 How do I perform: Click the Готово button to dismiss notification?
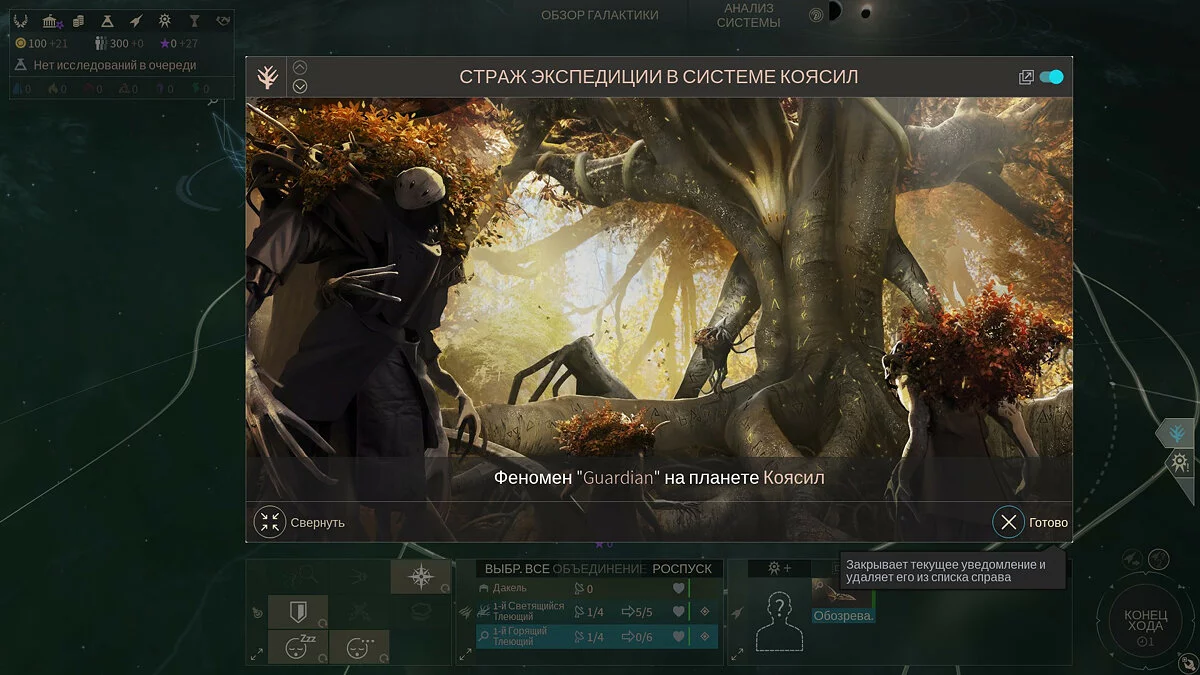1030,522
